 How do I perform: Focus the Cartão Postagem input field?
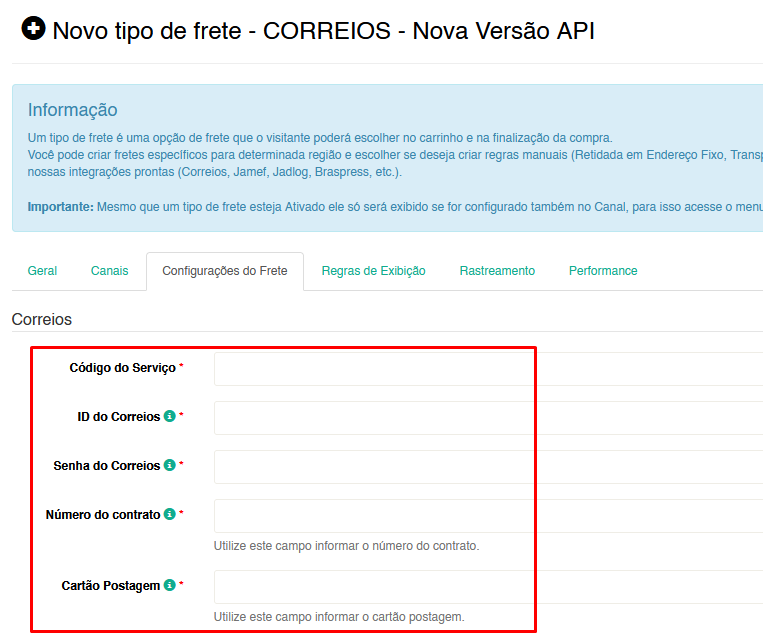488,587
